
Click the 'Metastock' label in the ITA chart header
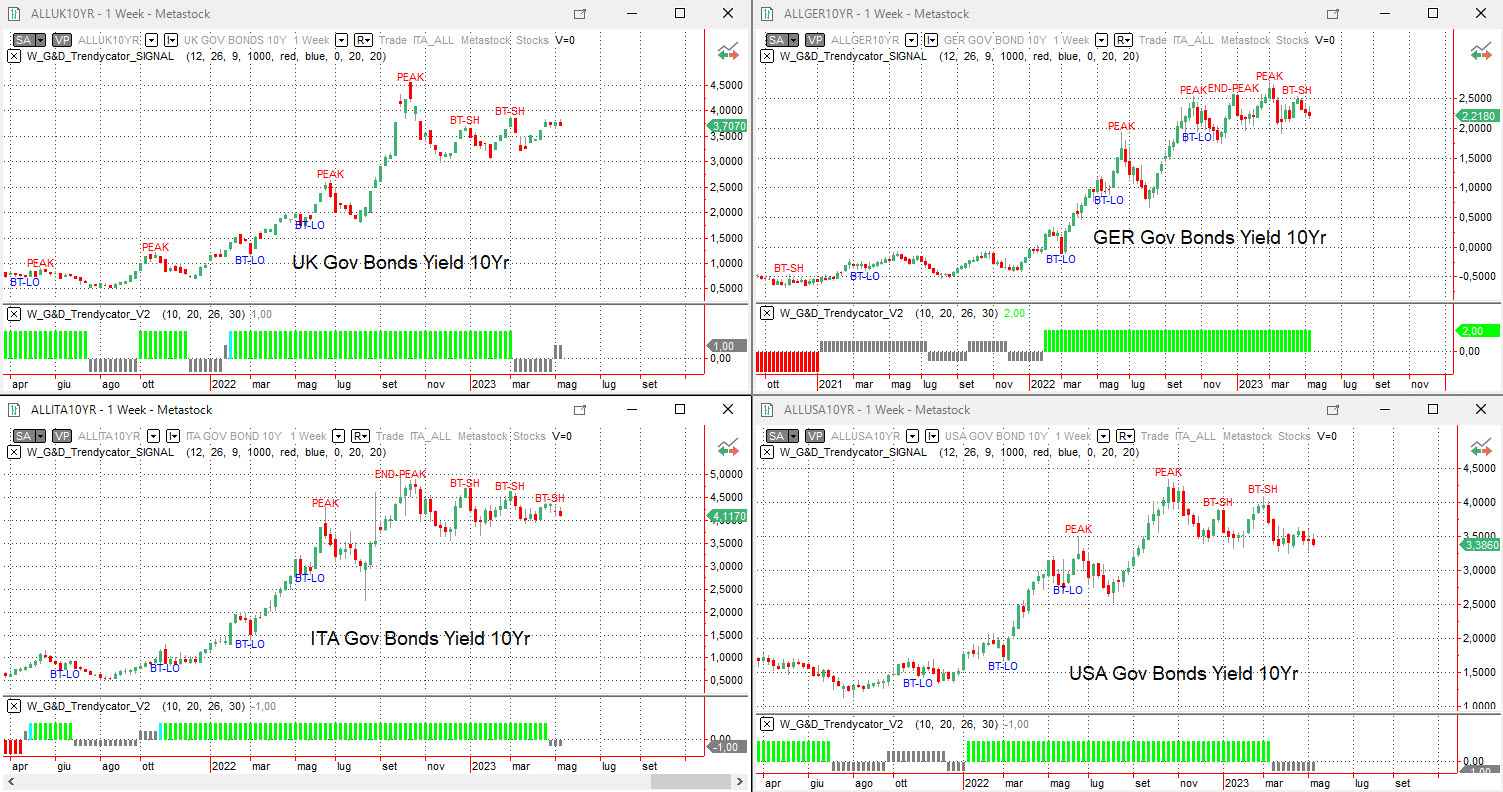[482, 436]
